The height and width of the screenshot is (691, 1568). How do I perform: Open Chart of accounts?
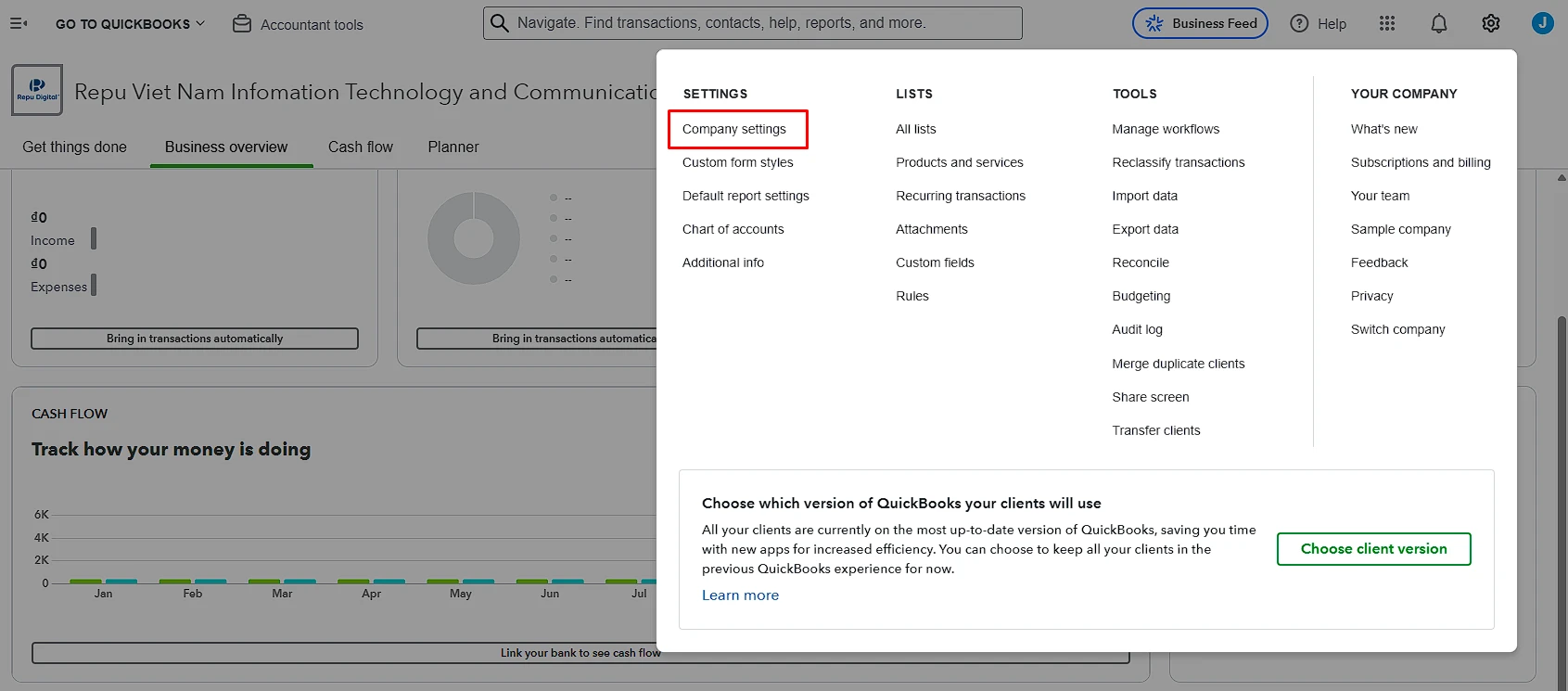click(733, 229)
